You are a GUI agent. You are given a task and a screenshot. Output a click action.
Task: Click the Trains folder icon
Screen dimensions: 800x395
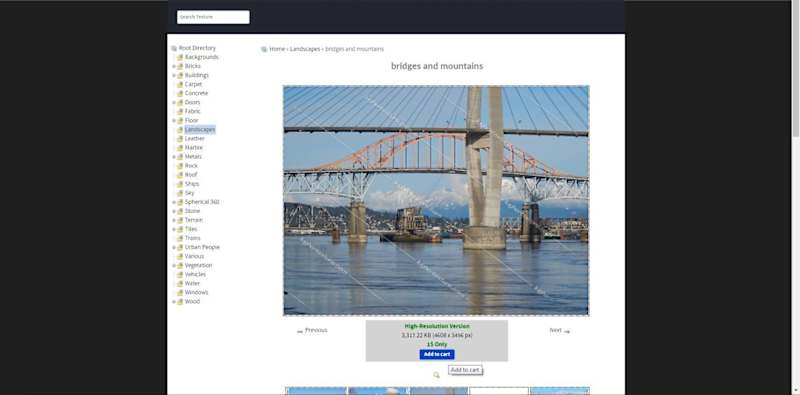tap(180, 238)
